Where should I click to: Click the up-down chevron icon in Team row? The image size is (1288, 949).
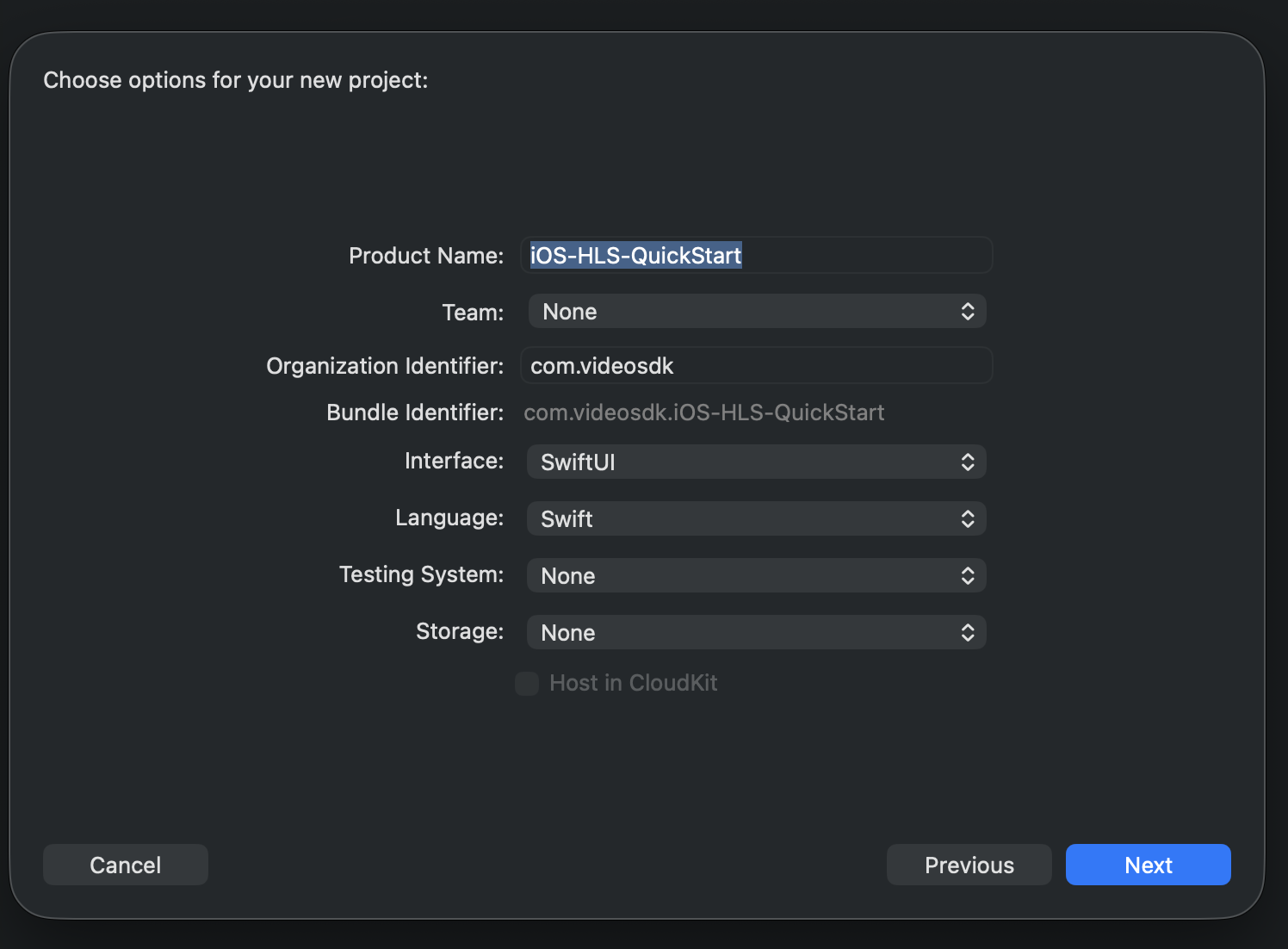pyautogui.click(x=968, y=312)
